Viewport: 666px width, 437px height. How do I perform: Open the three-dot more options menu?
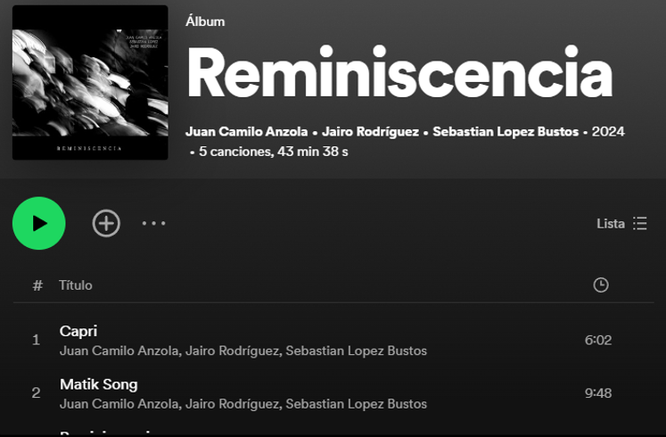pyautogui.click(x=154, y=223)
